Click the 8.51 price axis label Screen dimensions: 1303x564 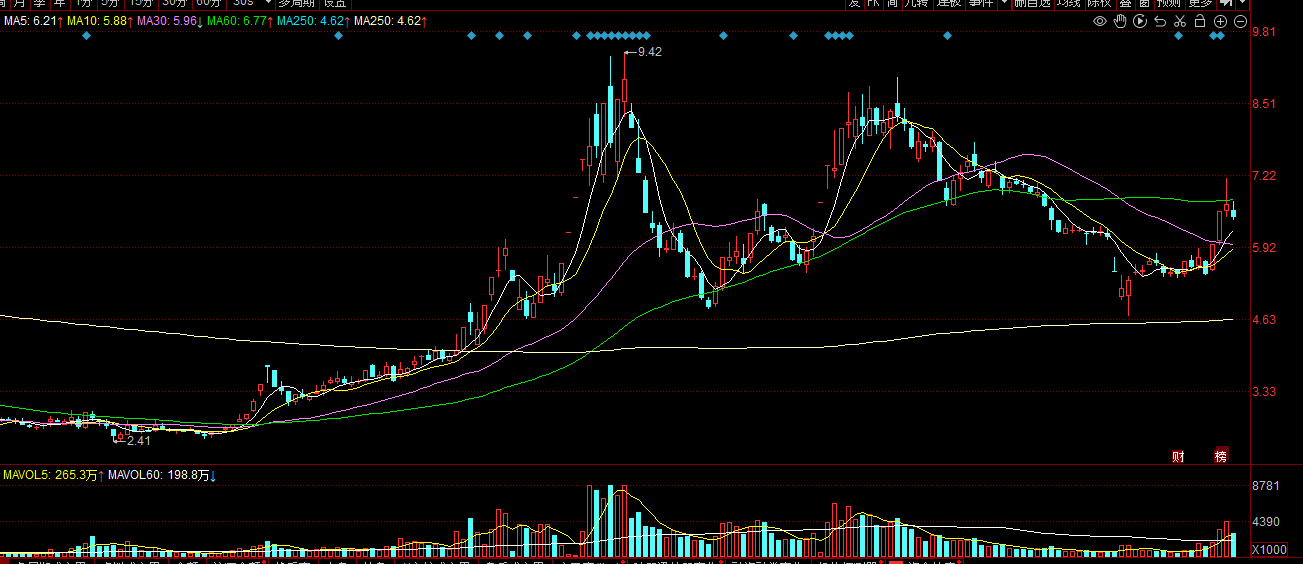(1264, 103)
